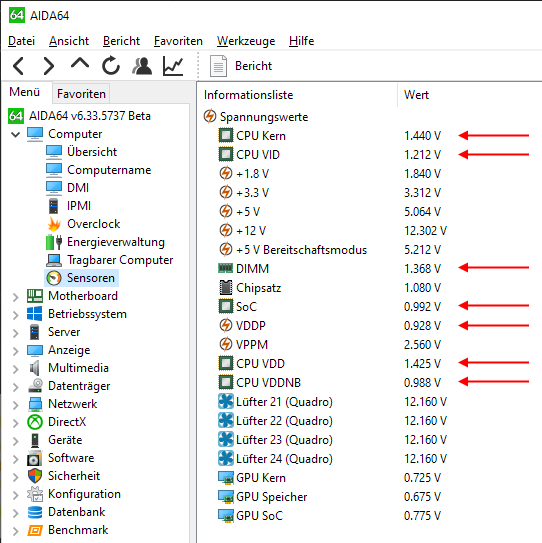This screenshot has width=542, height=543.
Task: Select IPMI in the tree
Action: point(79,206)
